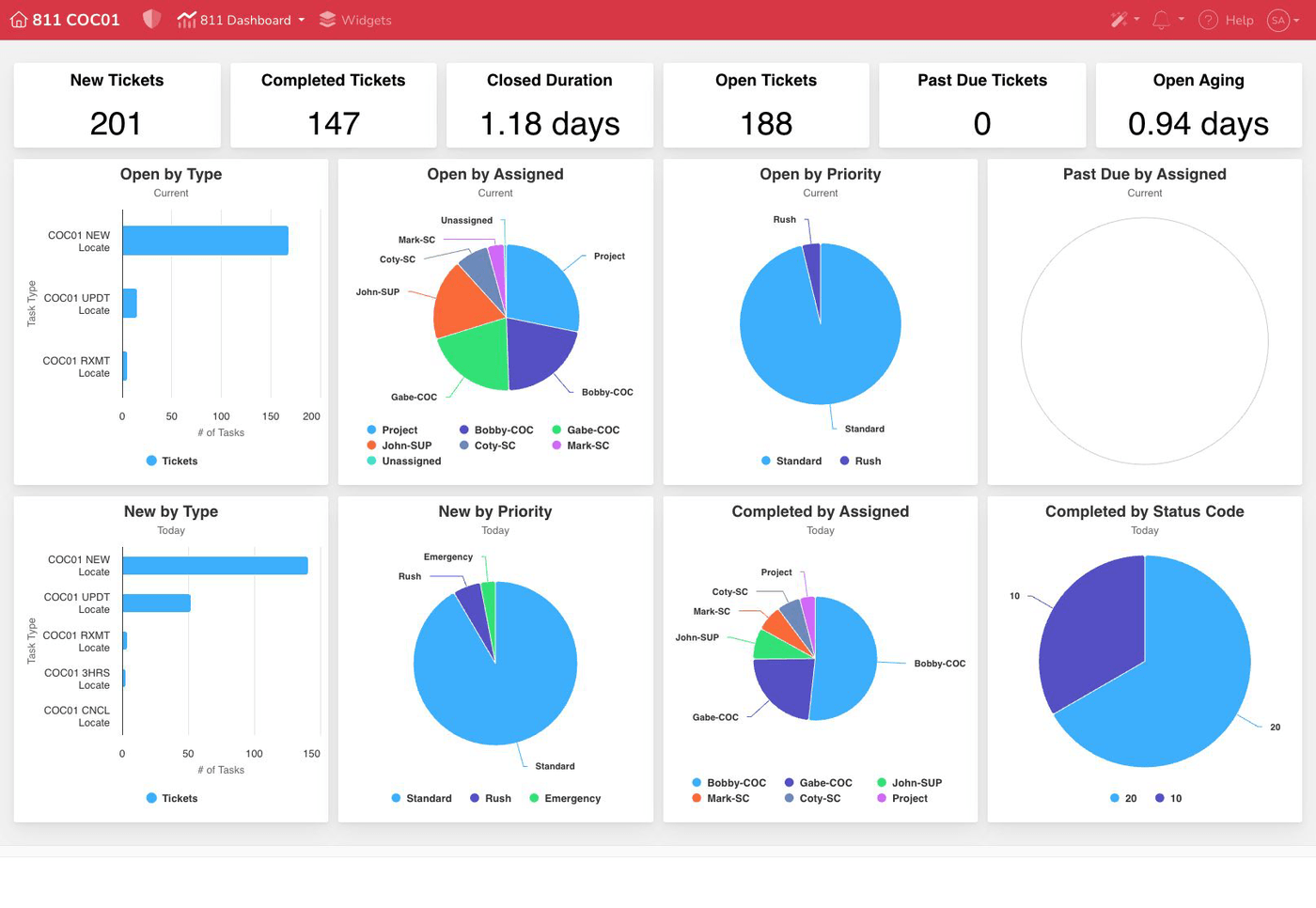1316x908 pixels.
Task: Toggle Mark-SC legend in Open by Assigned
Action: 581,446
